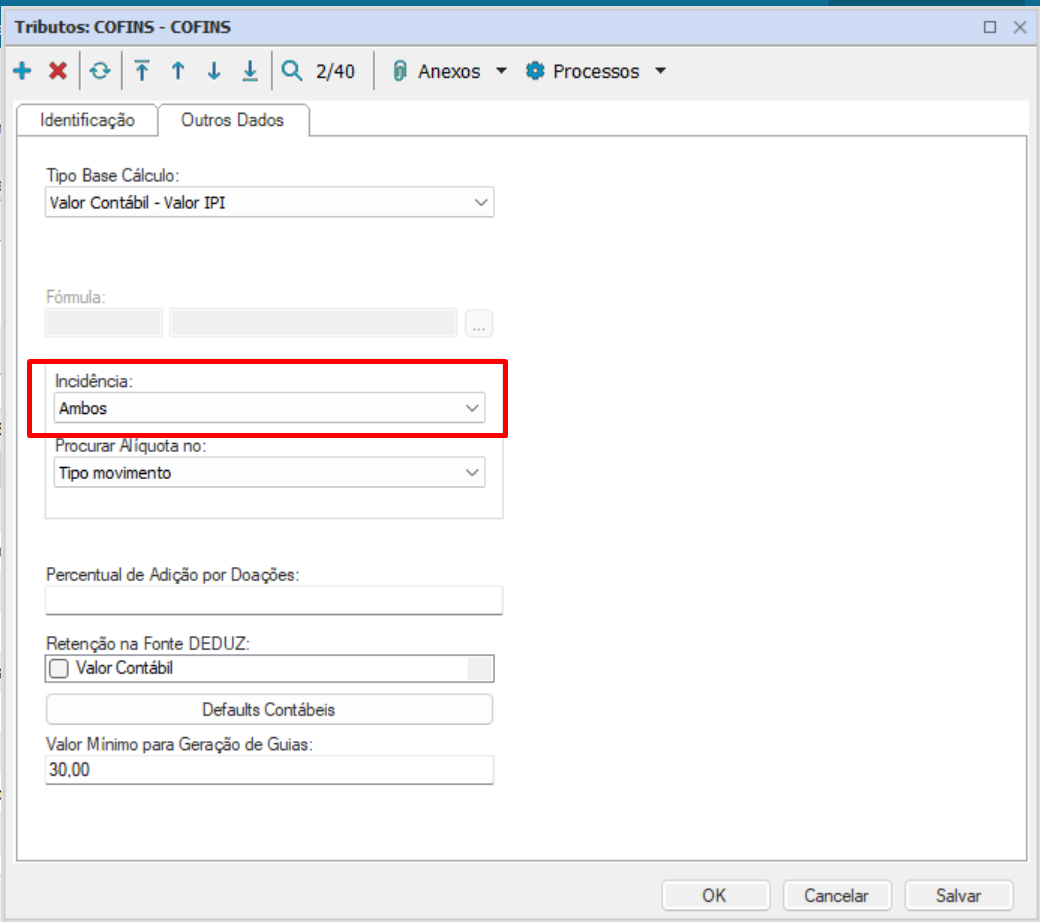Switch to the Identificação tab
Viewport: 1040px width, 922px height.
pyautogui.click(x=87, y=120)
